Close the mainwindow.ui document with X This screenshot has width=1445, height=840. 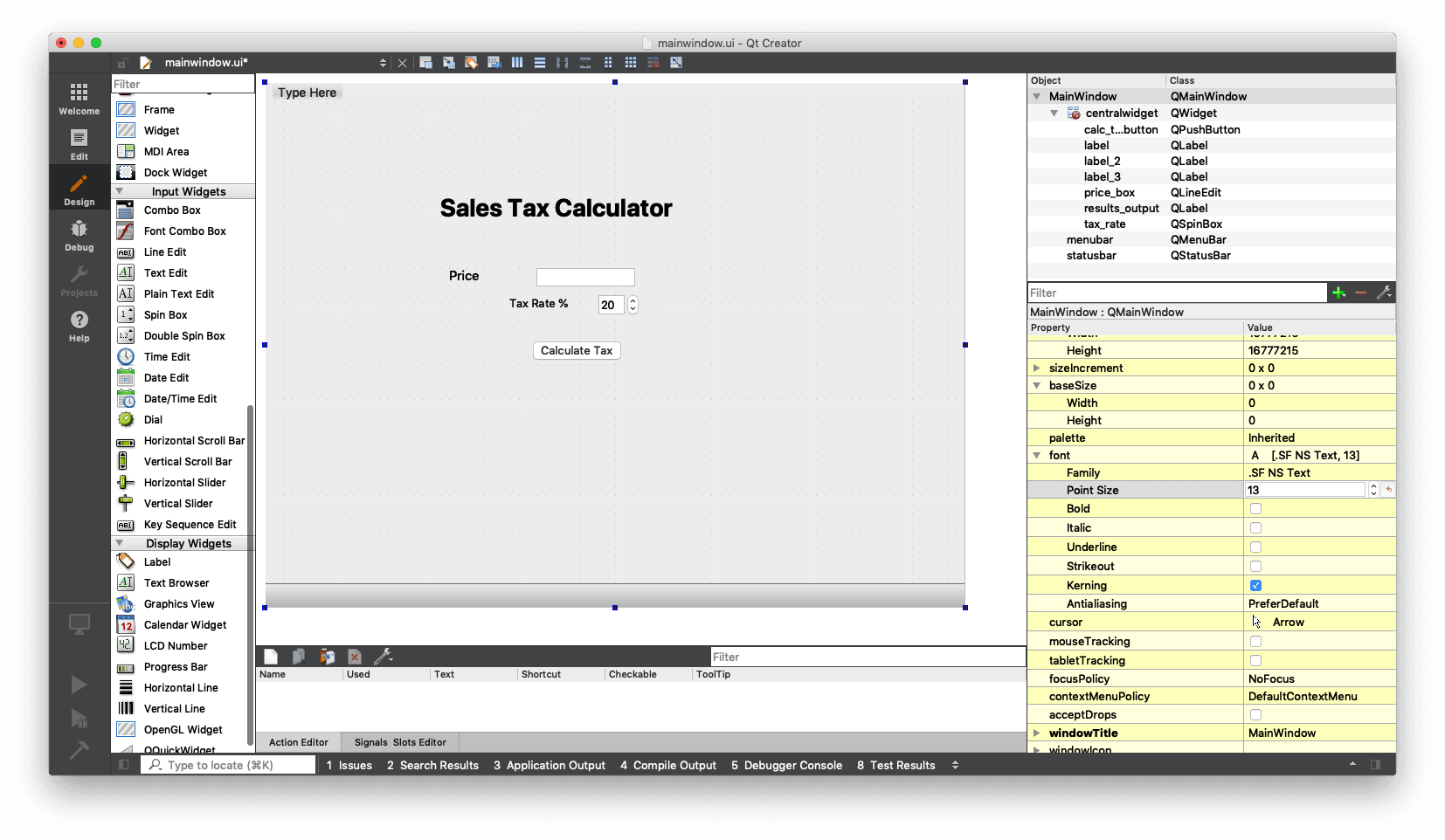[x=402, y=63]
